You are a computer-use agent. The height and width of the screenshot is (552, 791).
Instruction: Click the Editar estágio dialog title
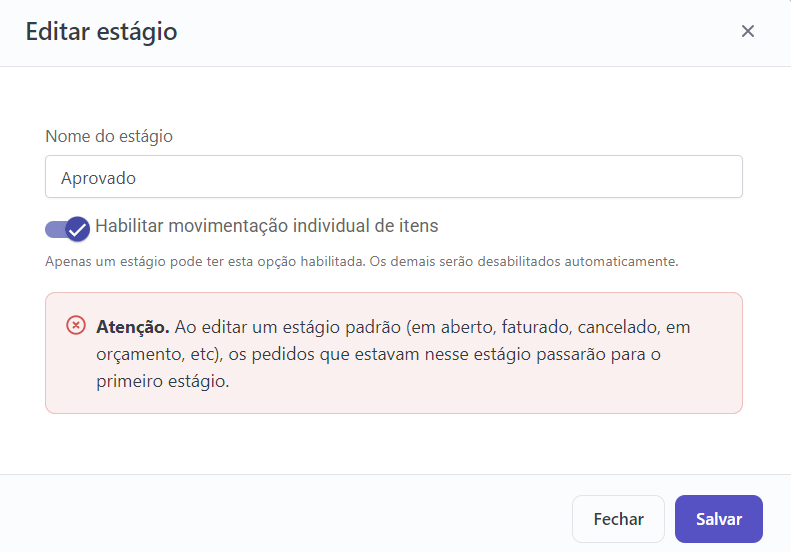pyautogui.click(x=101, y=32)
